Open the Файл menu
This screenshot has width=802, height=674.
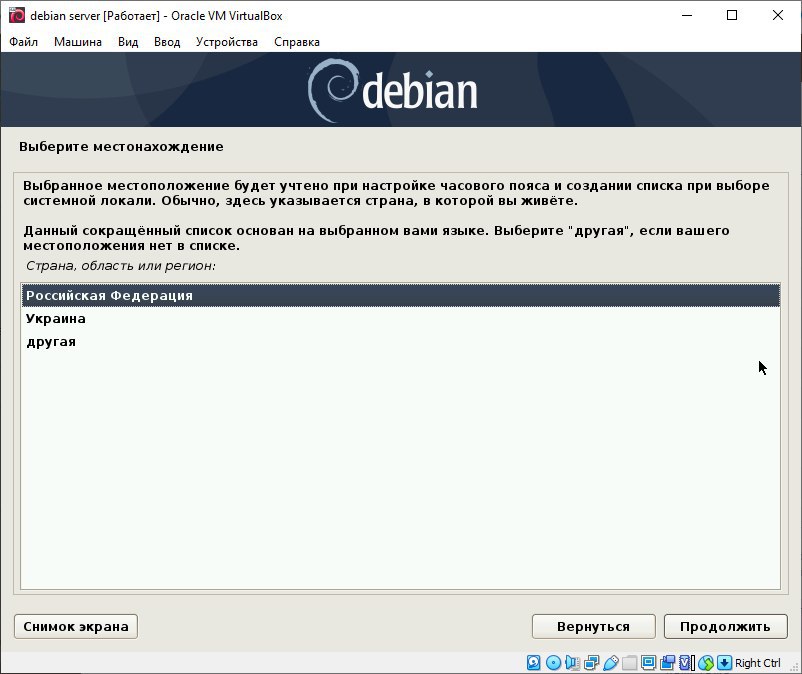(24, 42)
